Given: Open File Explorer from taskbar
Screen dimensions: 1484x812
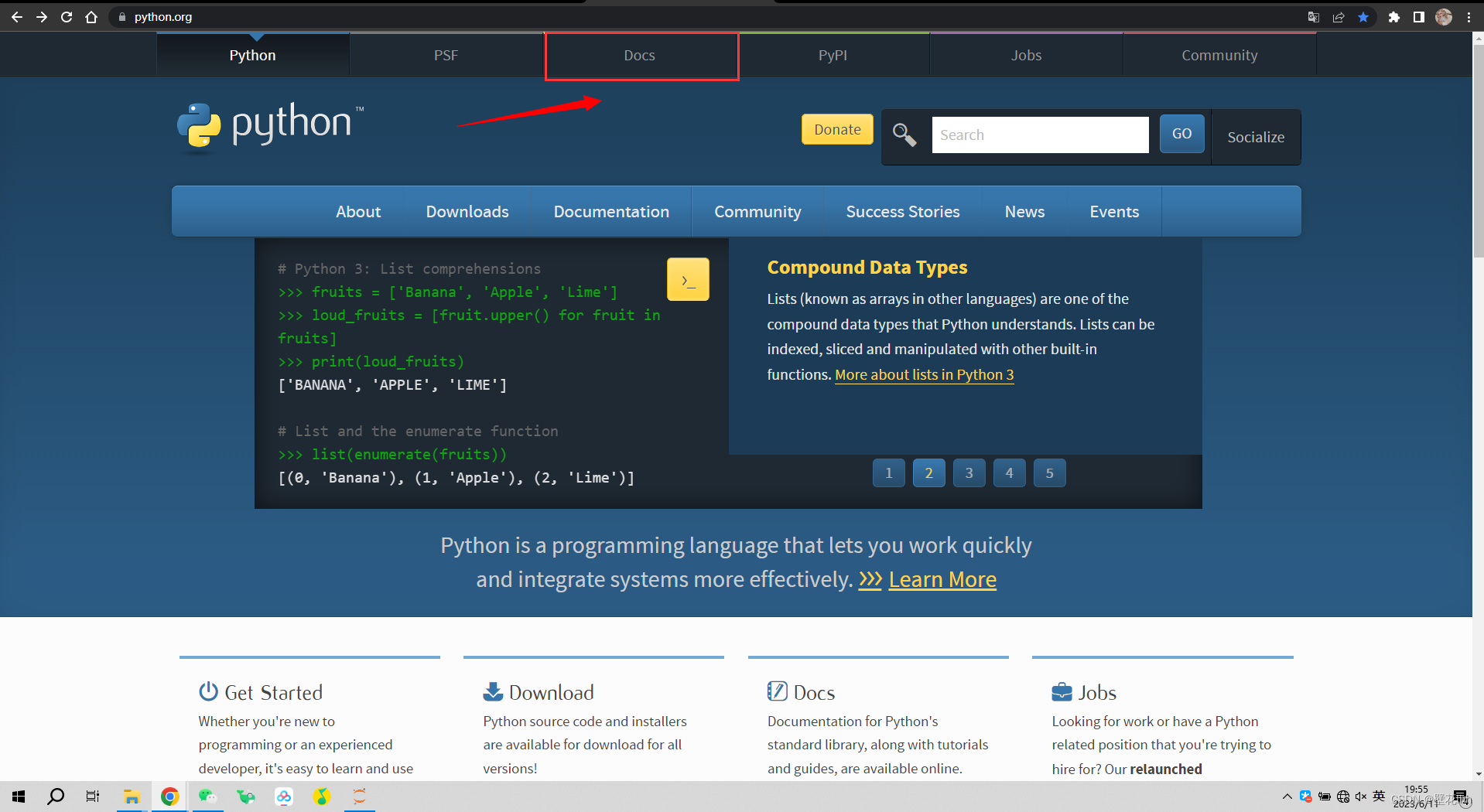Looking at the screenshot, I should tap(132, 797).
